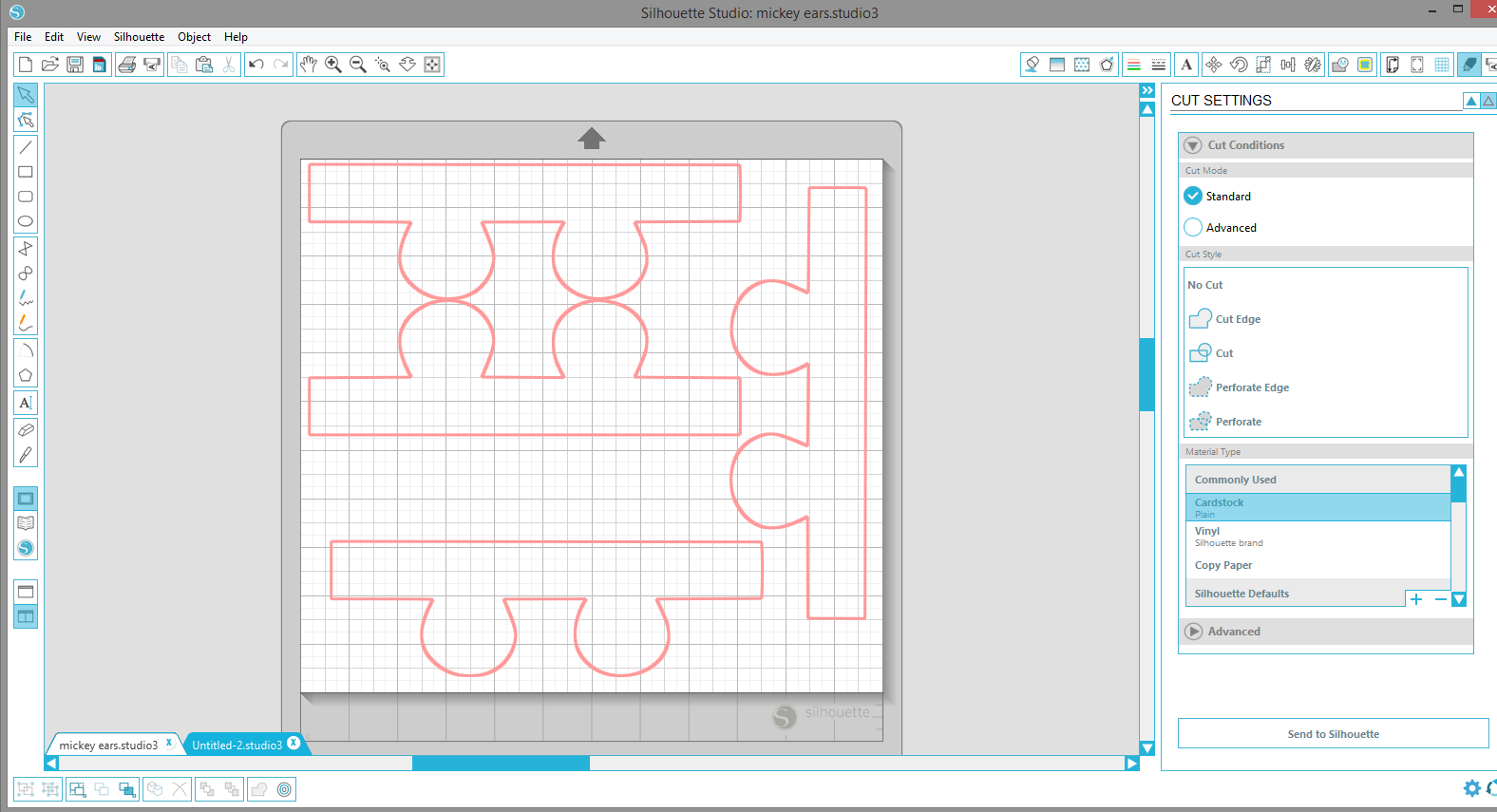Screen dimensions: 1497x812
Task: Close the Untitled-2.studio3 tab
Action: [x=294, y=743]
